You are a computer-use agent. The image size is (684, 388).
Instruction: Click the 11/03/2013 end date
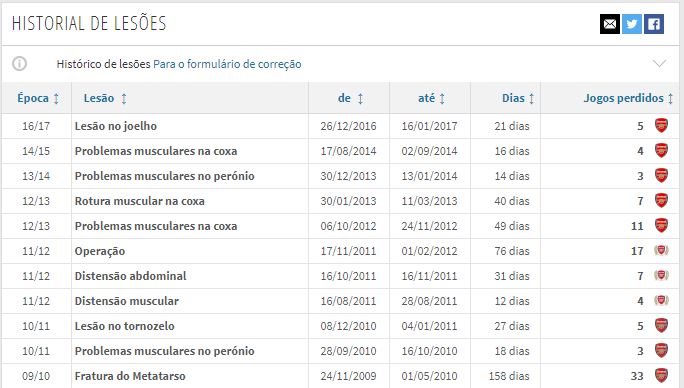pos(429,201)
